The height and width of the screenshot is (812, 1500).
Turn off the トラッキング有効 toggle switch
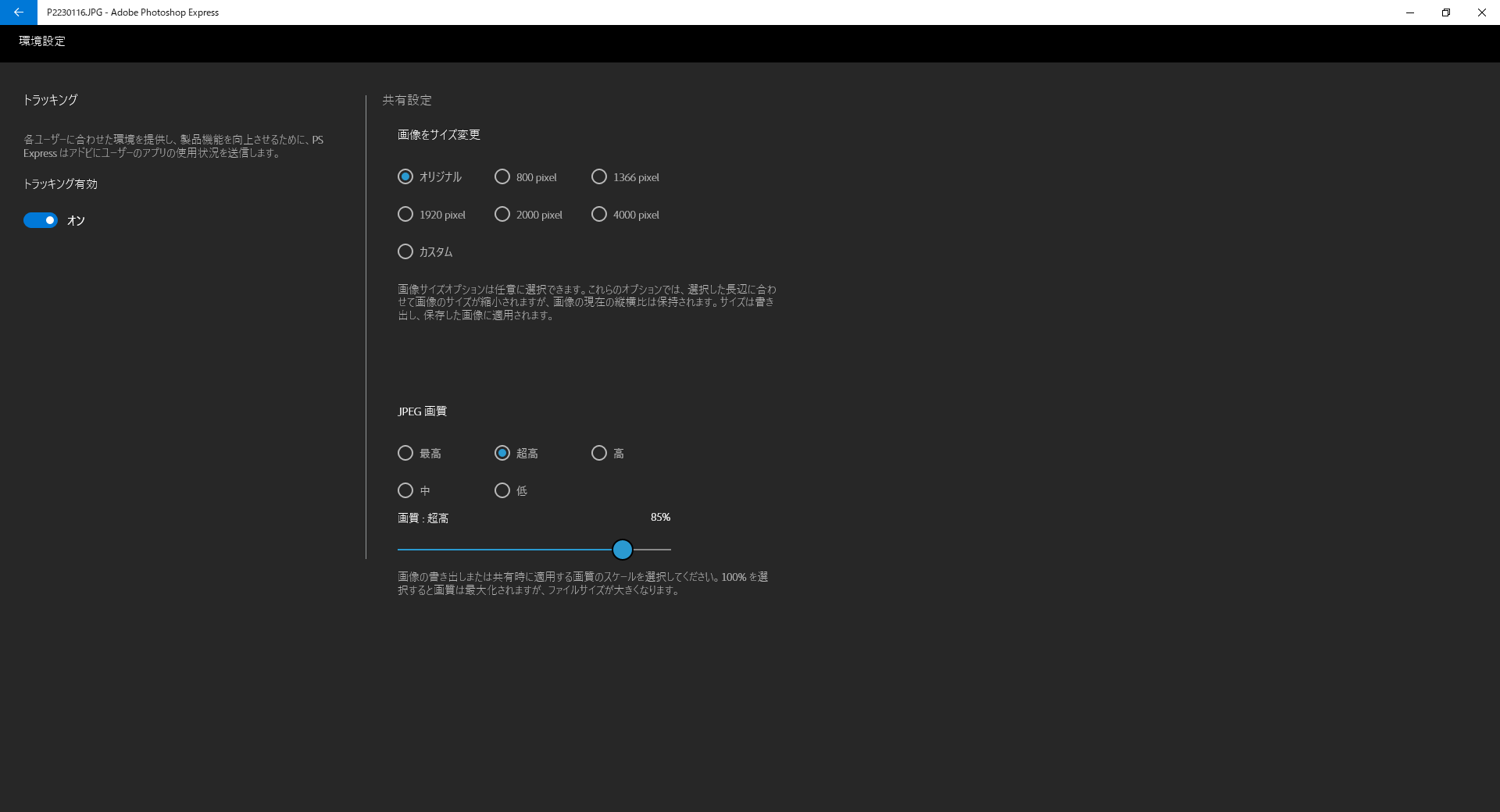click(41, 220)
